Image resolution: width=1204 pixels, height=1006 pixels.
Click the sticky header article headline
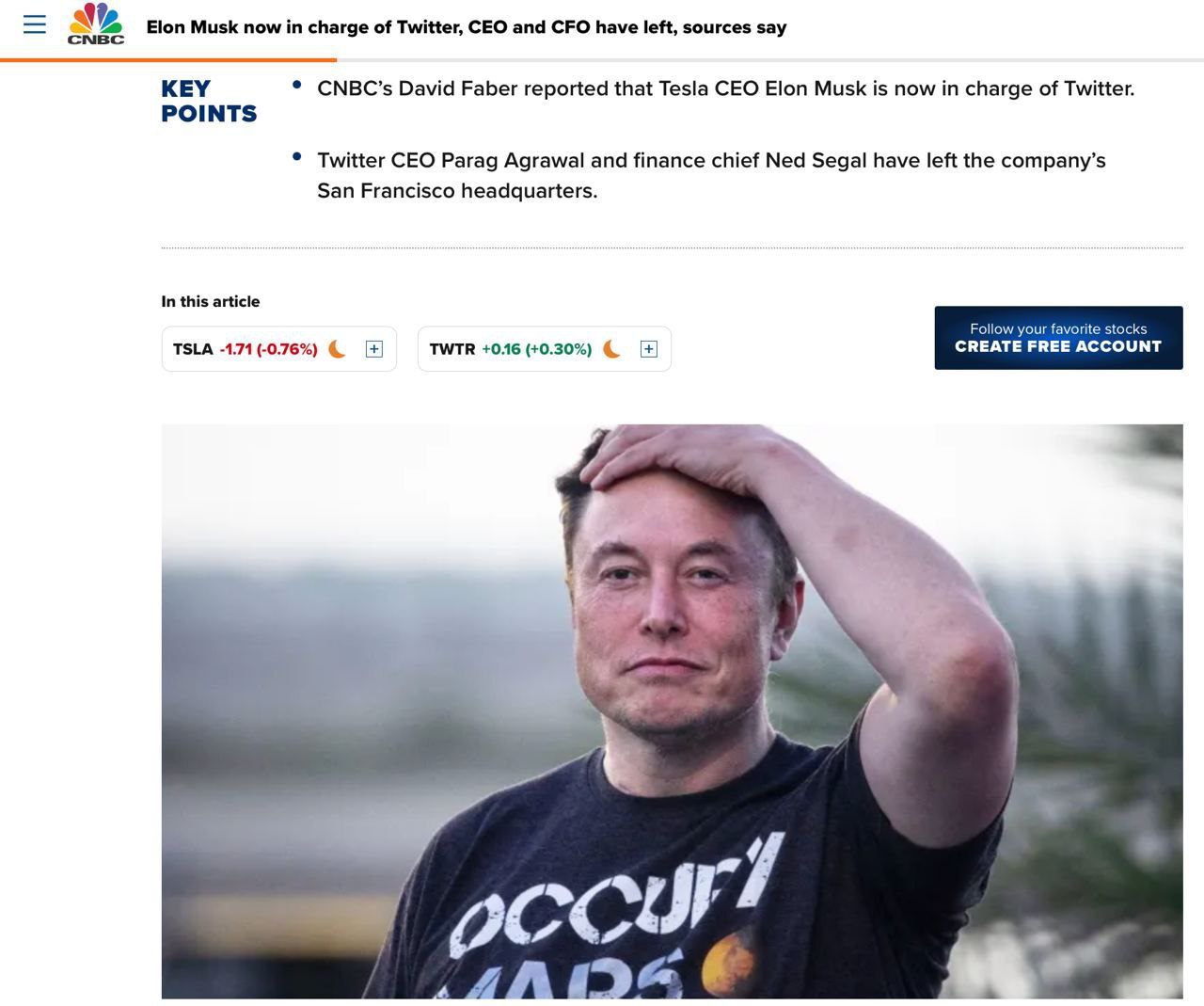[x=467, y=27]
